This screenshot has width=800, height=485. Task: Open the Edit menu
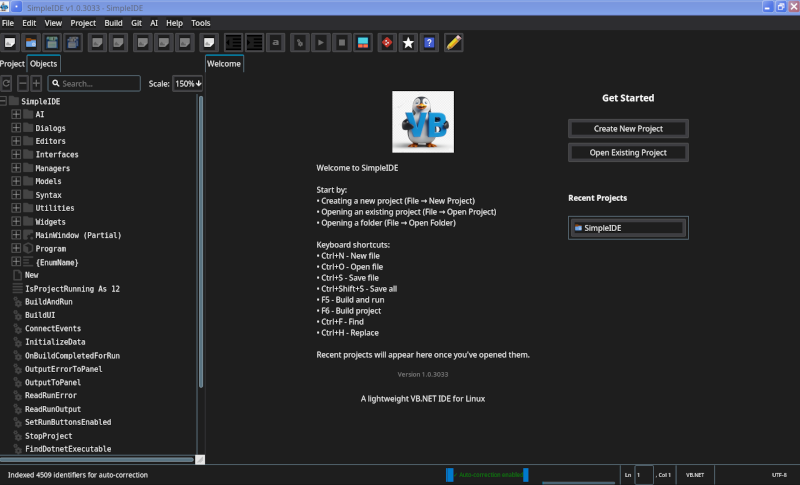pyautogui.click(x=29, y=23)
